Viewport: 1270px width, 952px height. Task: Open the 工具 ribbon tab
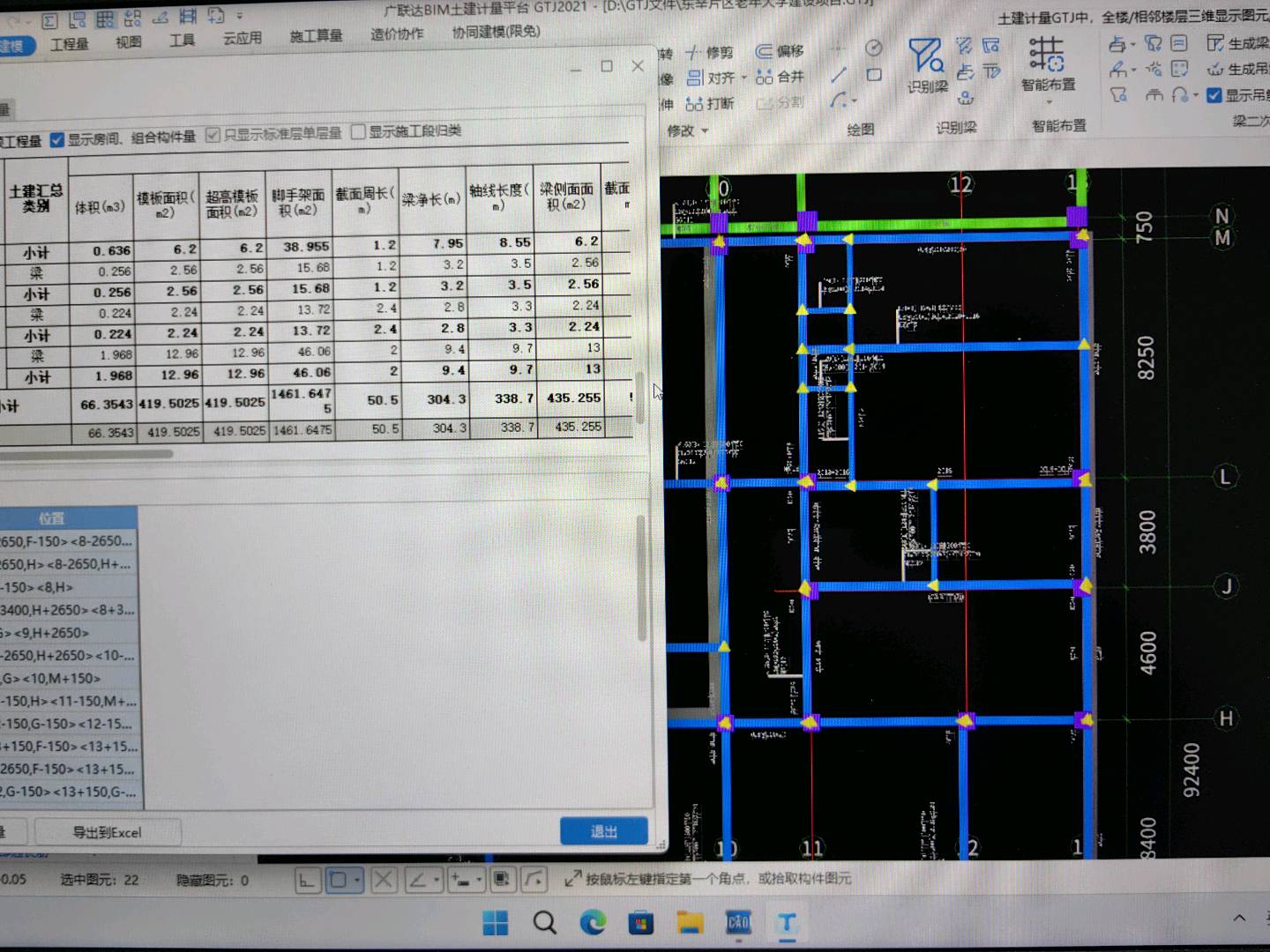click(182, 40)
